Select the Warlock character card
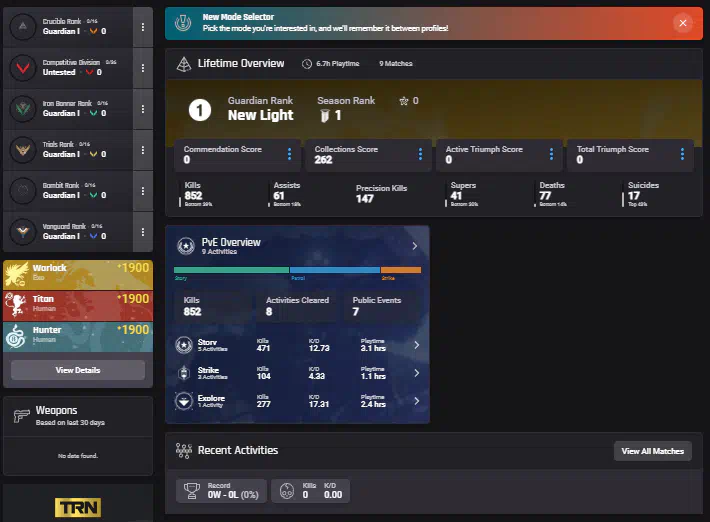The image size is (710, 522). click(78, 275)
